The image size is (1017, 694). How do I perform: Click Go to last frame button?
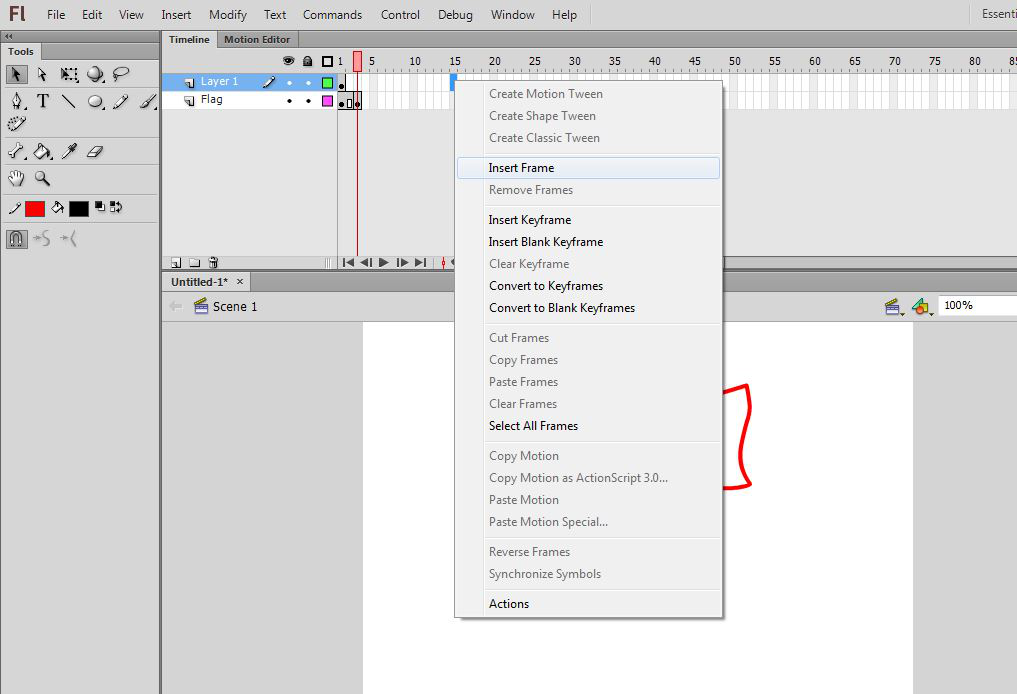pyautogui.click(x=420, y=263)
